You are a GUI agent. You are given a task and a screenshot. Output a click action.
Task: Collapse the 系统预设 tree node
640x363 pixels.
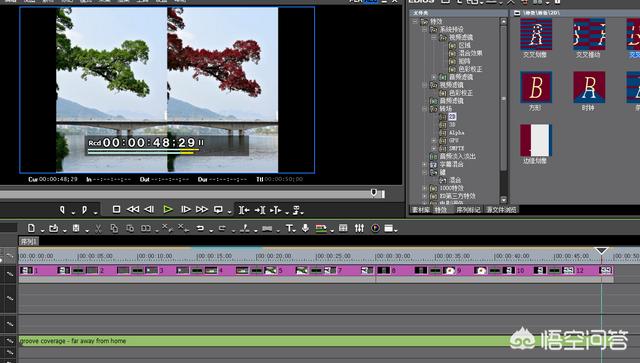point(424,29)
